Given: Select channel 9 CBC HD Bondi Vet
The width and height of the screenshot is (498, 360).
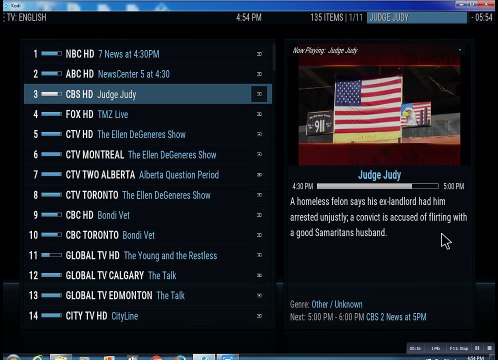Looking at the screenshot, I should point(148,215).
